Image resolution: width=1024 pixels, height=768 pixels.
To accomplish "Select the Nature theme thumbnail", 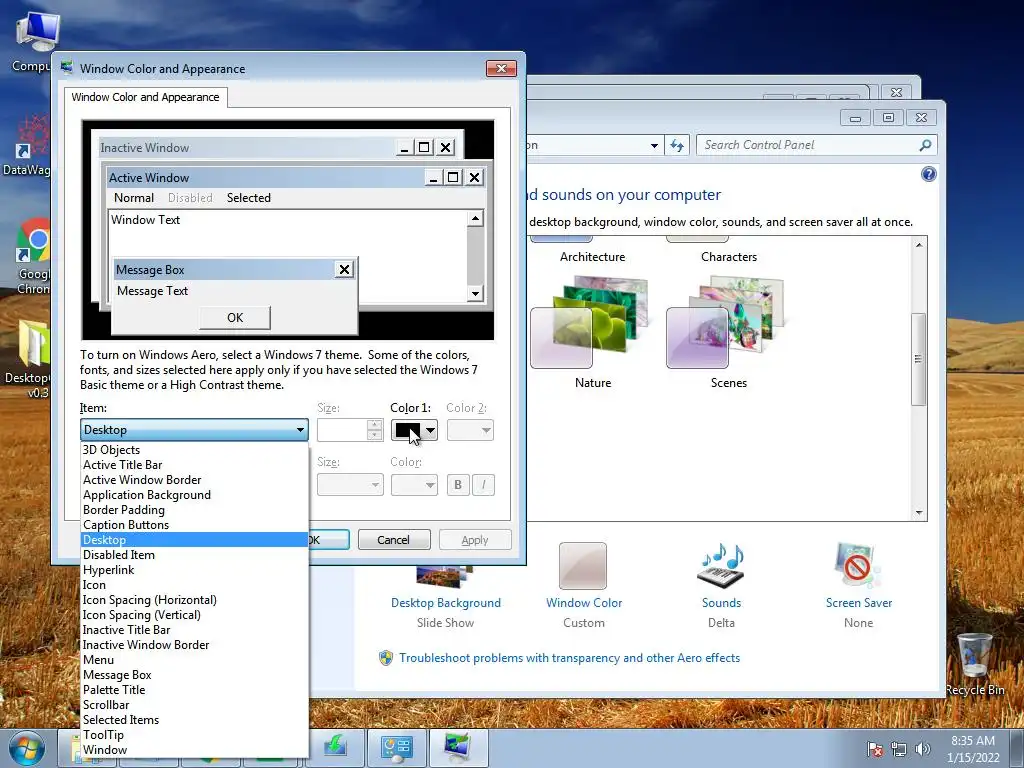I will [592, 324].
